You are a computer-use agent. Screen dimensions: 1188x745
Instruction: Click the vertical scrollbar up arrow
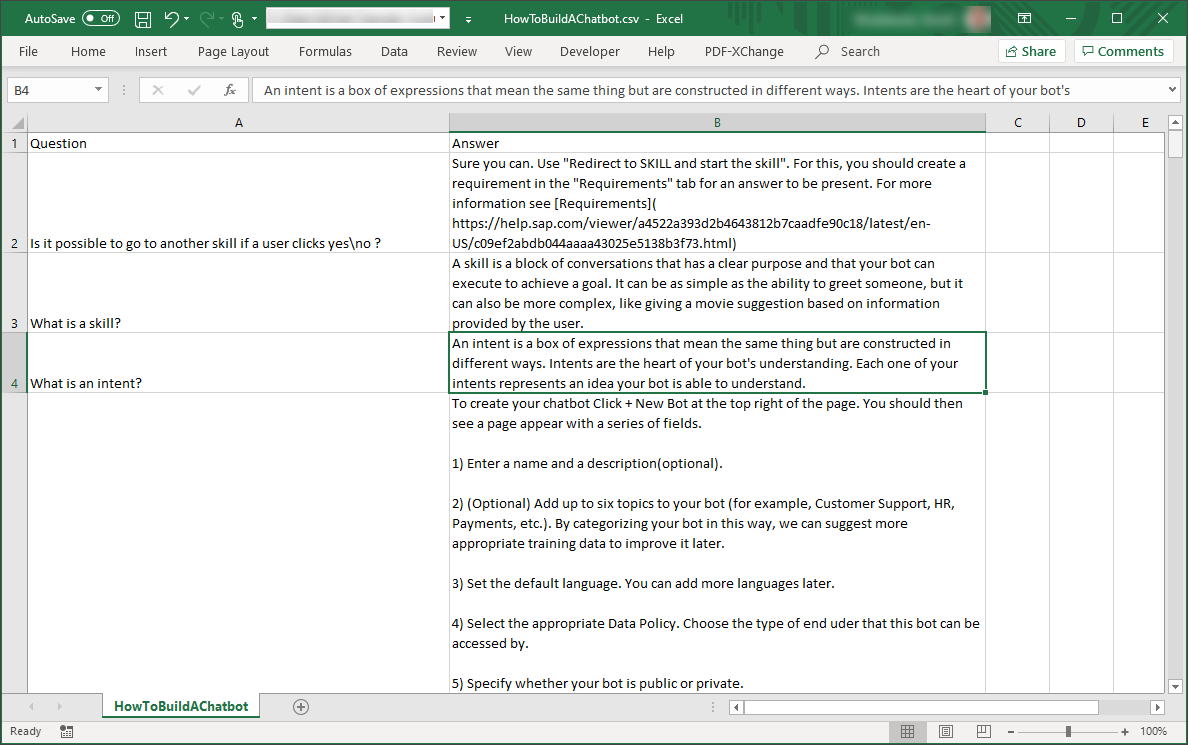1175,122
